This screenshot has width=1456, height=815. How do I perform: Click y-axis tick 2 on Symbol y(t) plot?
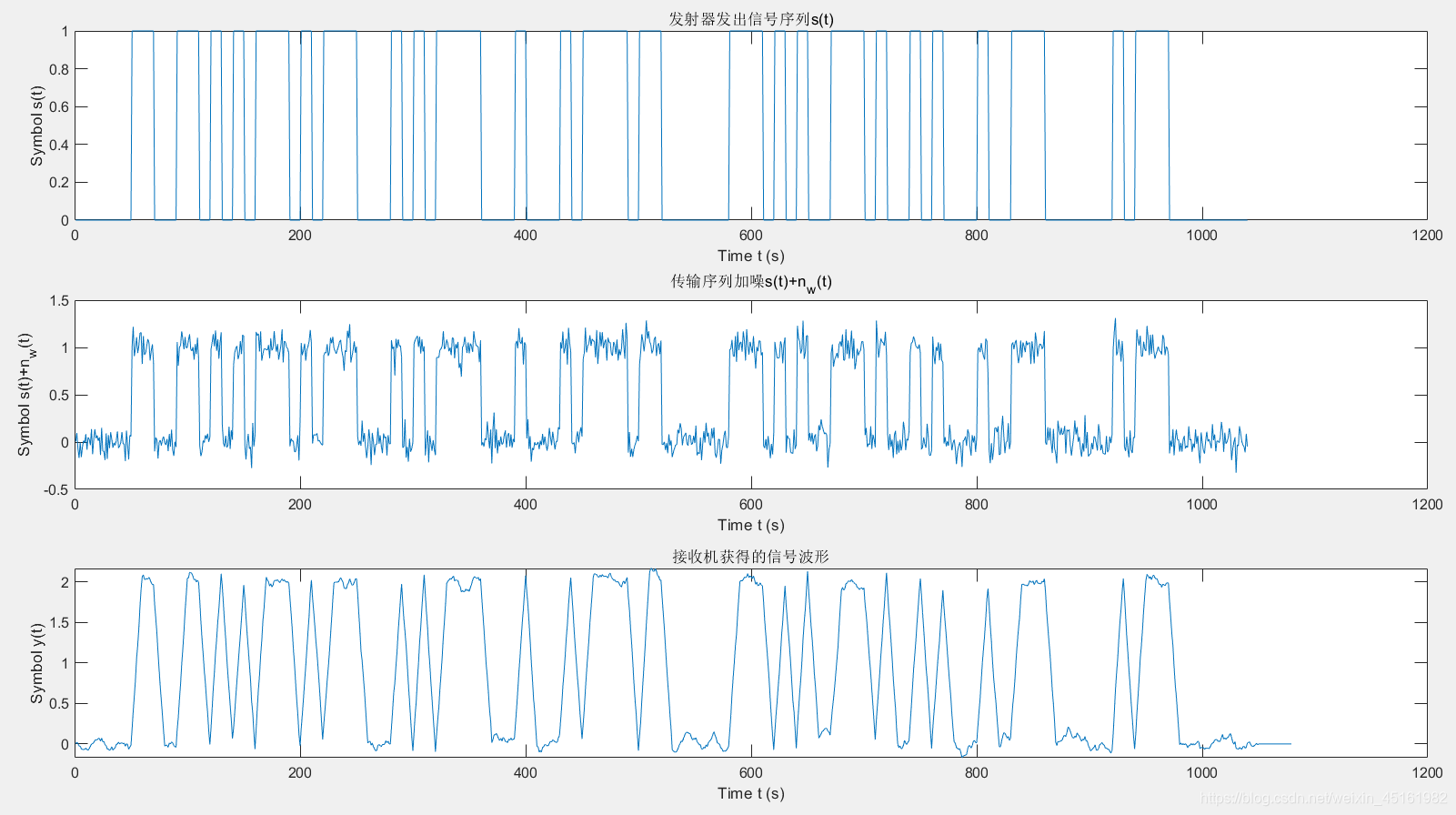pos(65,582)
